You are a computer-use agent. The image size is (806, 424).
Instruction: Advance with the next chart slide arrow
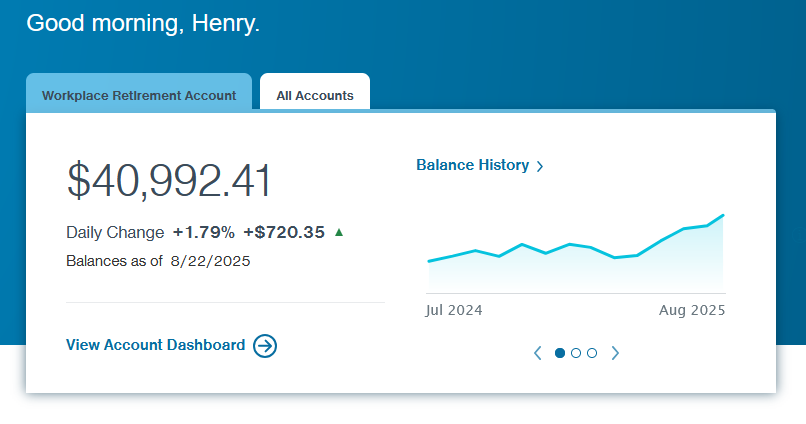[615, 353]
